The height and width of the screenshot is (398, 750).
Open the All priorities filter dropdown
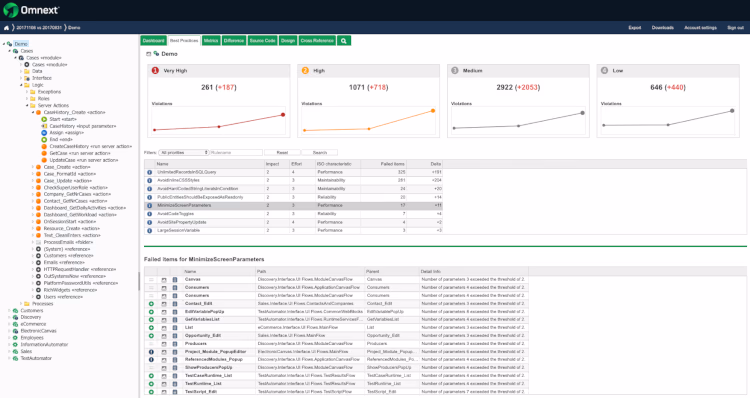[x=184, y=153]
